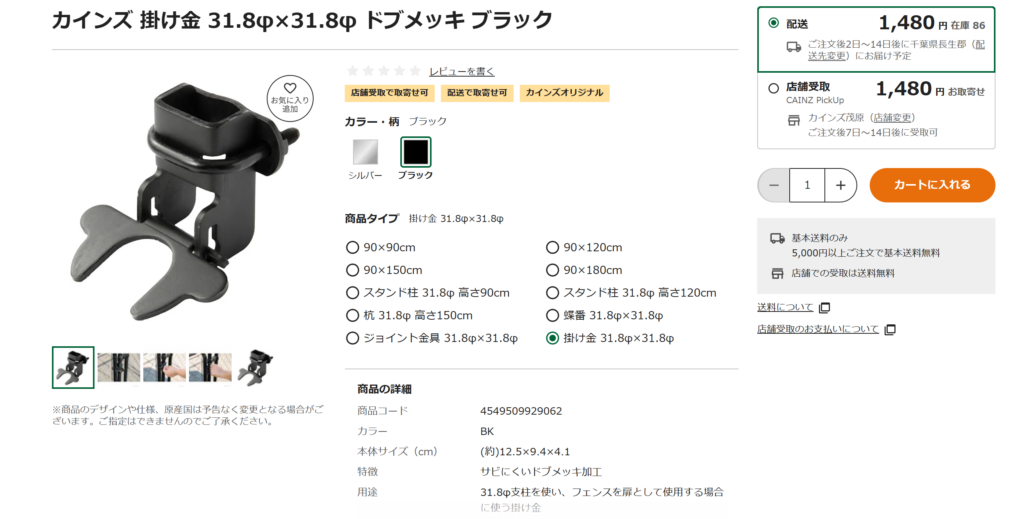Click external link icon beside 送料について

pyautogui.click(x=825, y=307)
